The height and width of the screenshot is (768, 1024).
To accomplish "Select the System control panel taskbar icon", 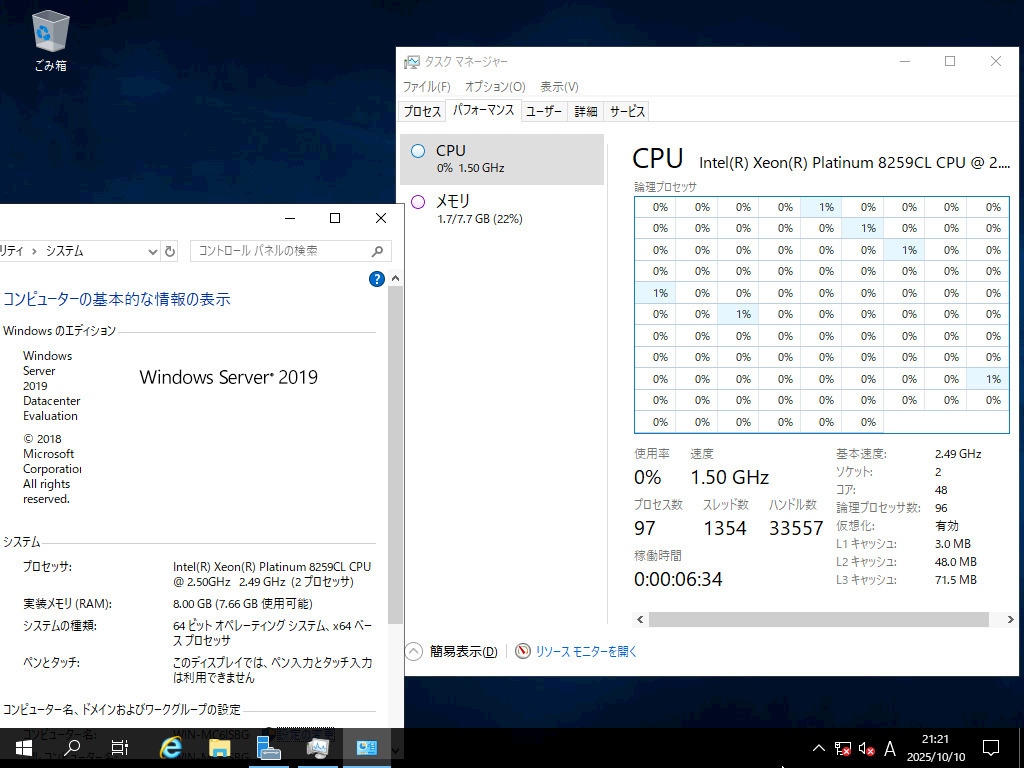I will (x=366, y=748).
